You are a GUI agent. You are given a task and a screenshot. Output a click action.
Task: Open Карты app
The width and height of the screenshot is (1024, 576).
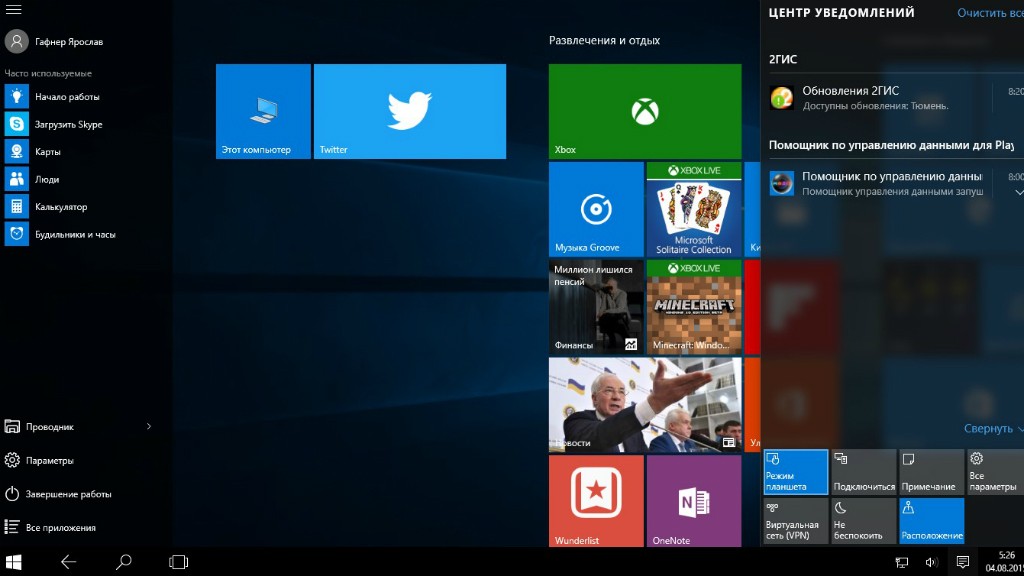tap(33, 152)
